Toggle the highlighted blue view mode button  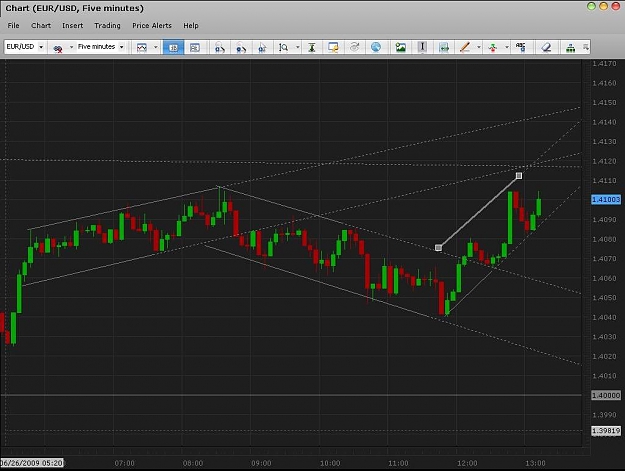(173, 47)
